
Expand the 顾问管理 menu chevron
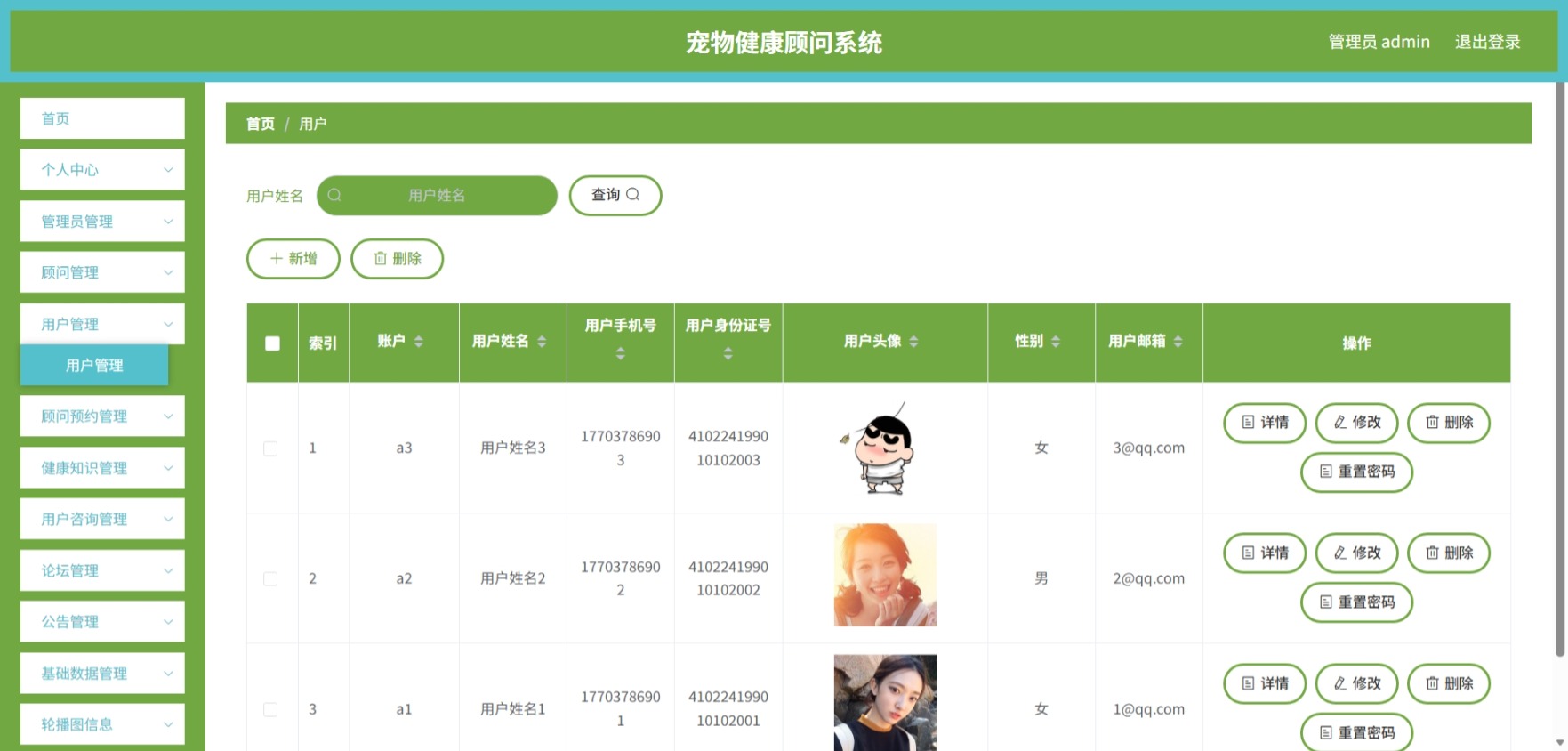coord(168,272)
